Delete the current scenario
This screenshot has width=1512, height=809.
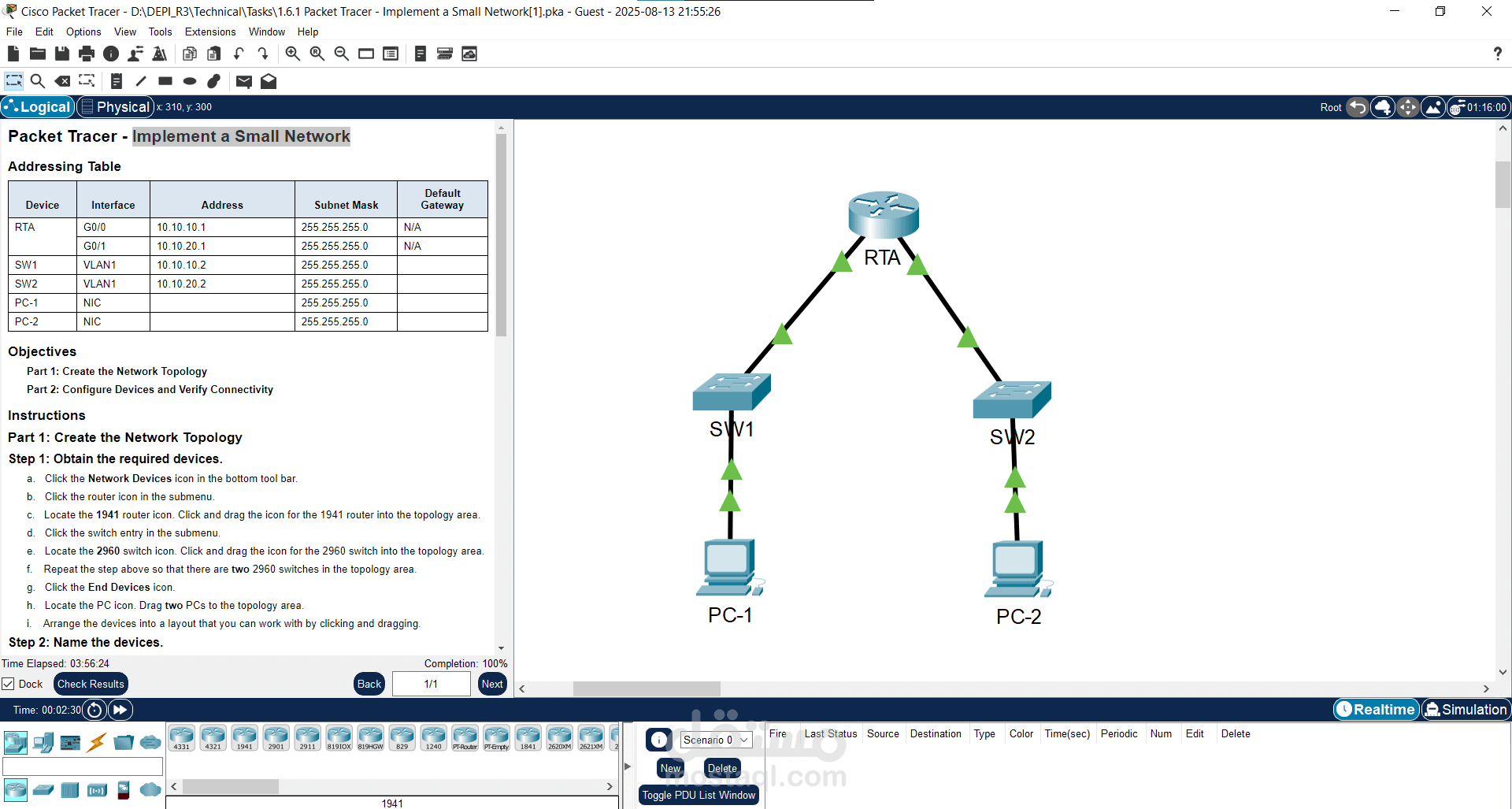coord(722,768)
